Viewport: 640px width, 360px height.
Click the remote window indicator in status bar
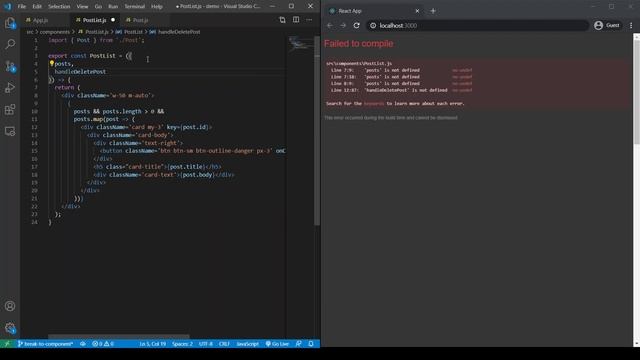pyautogui.click(x=7, y=344)
